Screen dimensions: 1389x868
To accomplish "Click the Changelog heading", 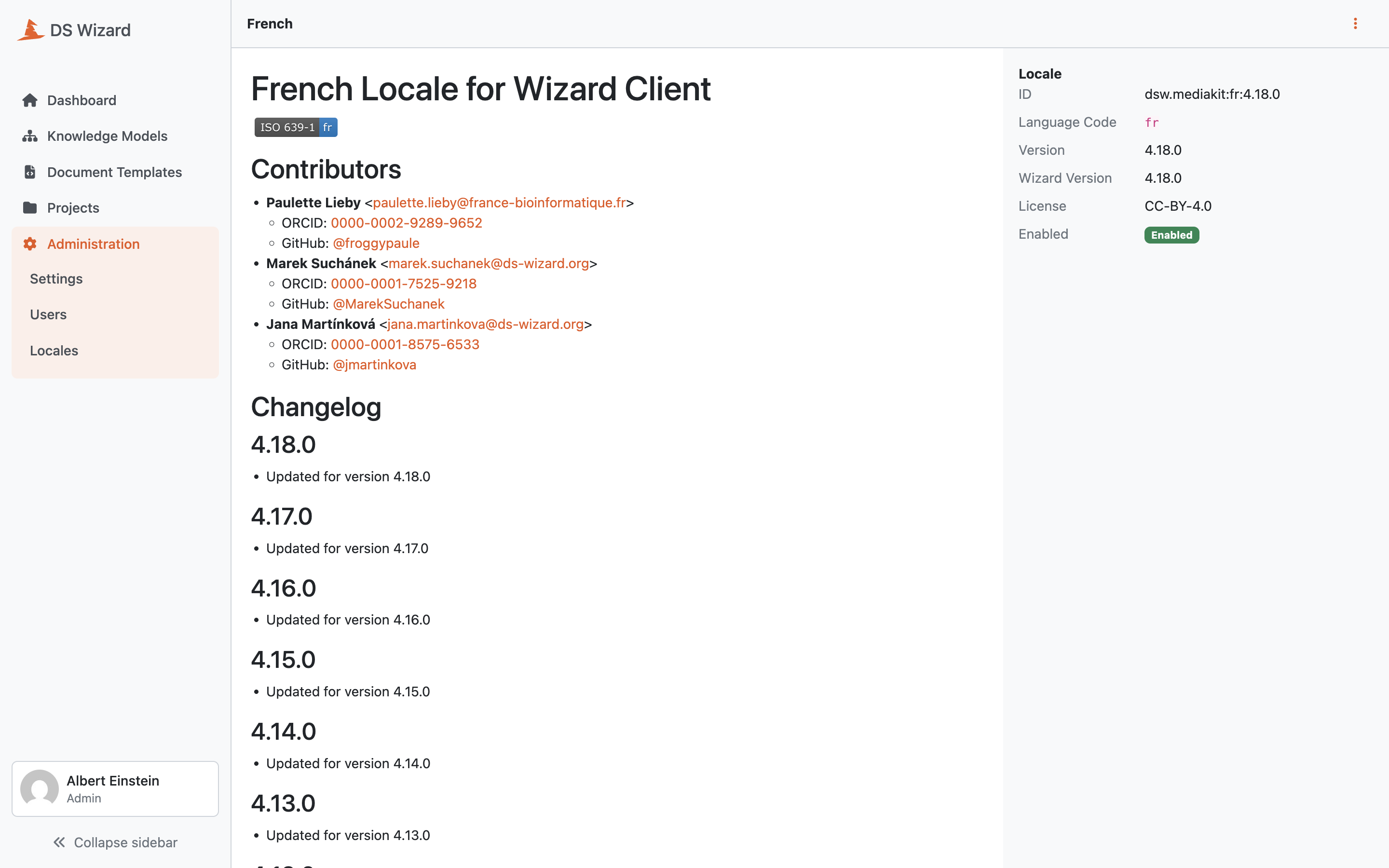I will pos(316,407).
